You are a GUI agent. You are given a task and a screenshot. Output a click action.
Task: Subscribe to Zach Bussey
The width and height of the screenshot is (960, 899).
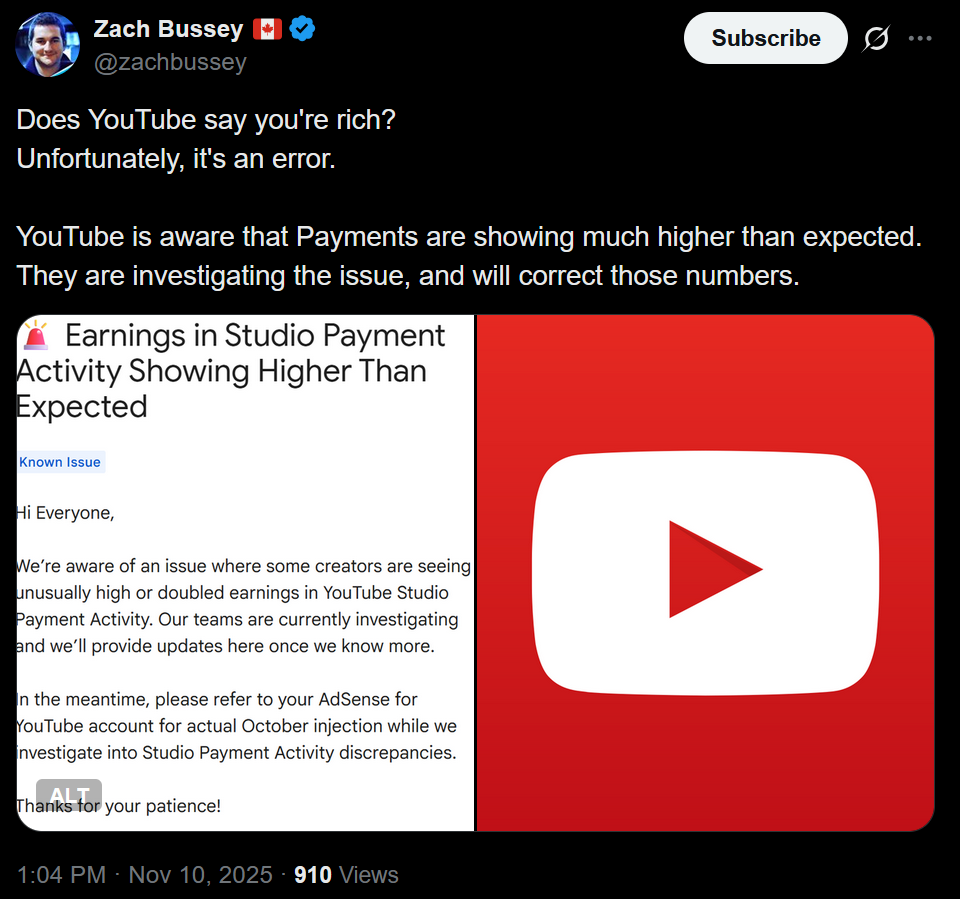pyautogui.click(x=765, y=38)
